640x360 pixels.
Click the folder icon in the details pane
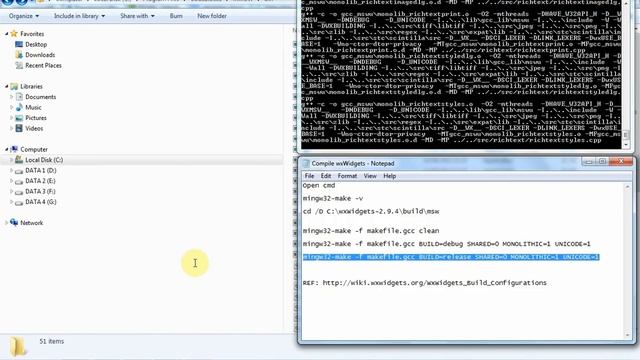pyautogui.click(x=18, y=347)
